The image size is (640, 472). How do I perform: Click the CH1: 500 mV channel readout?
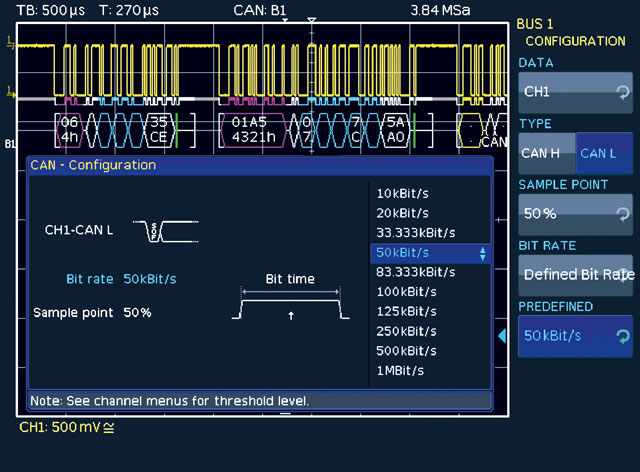pyautogui.click(x=67, y=427)
